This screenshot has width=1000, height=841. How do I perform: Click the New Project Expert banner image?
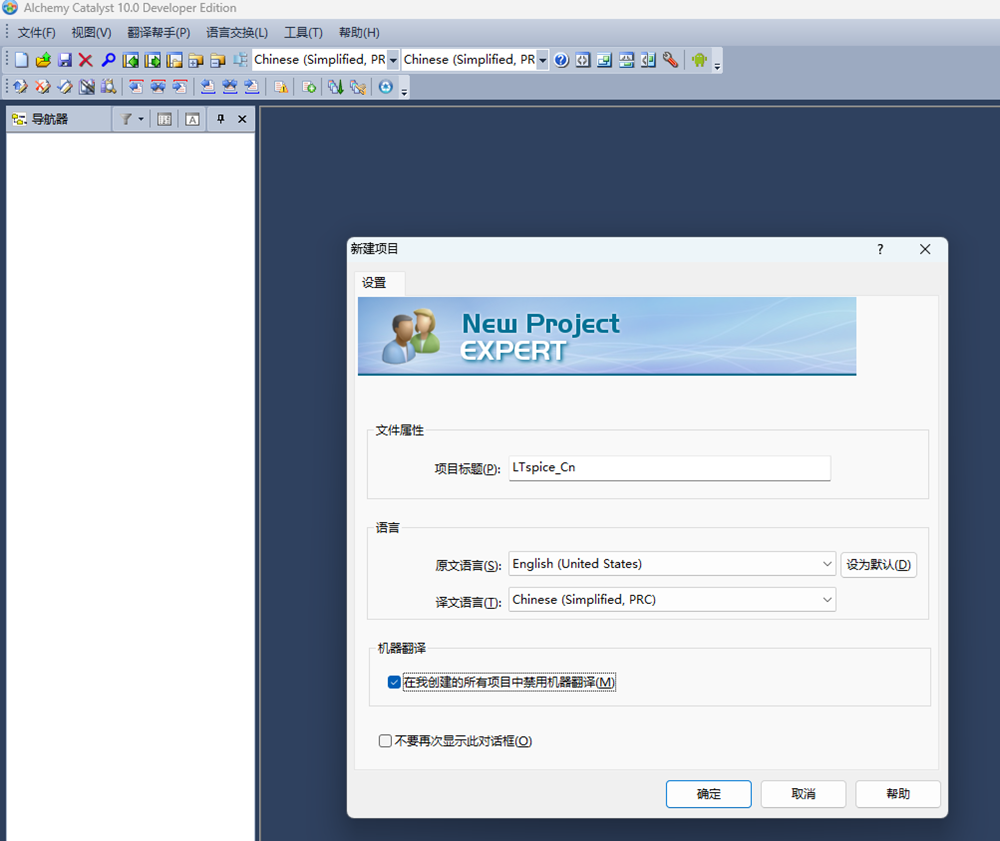pos(607,337)
